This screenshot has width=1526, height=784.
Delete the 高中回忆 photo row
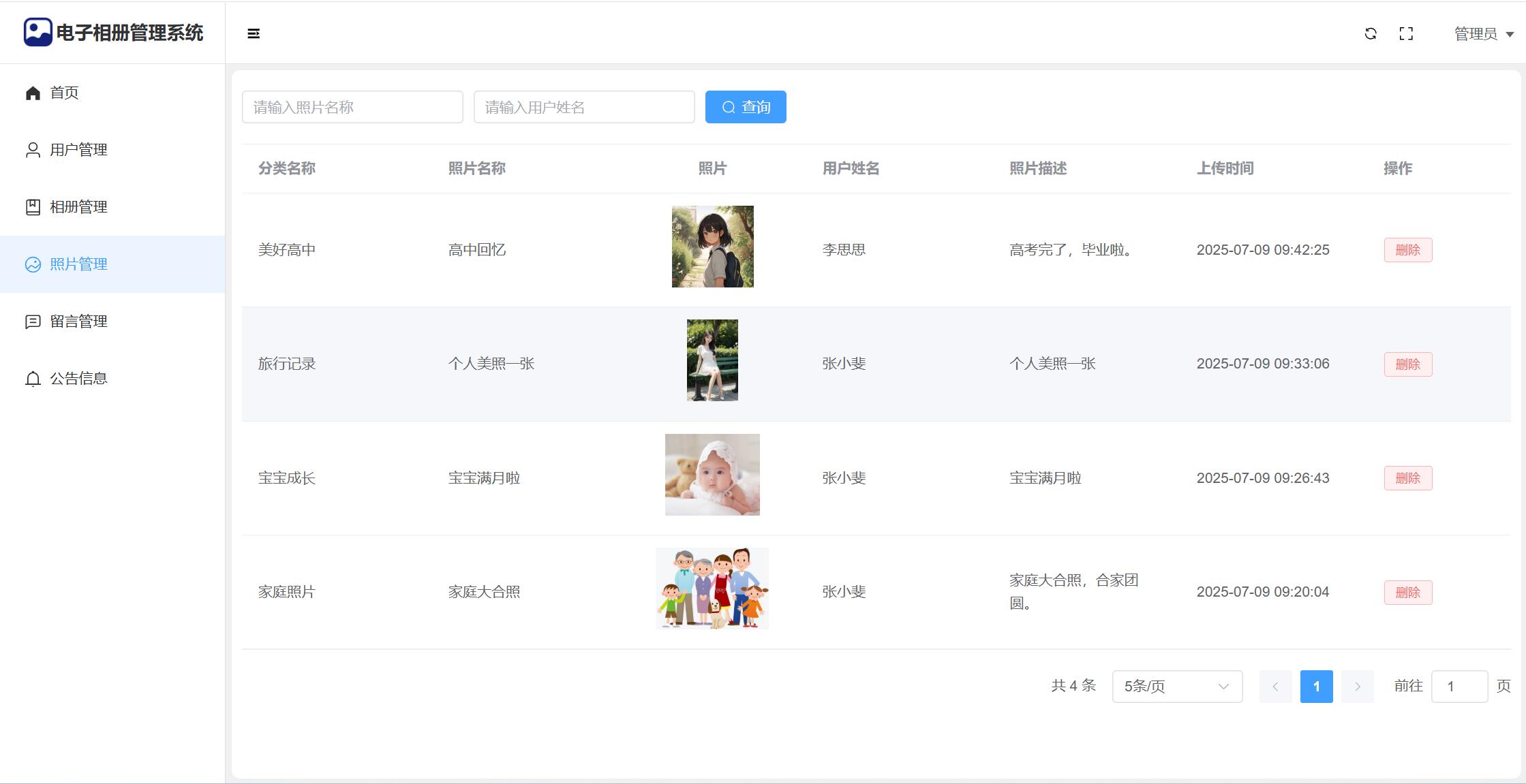point(1407,250)
